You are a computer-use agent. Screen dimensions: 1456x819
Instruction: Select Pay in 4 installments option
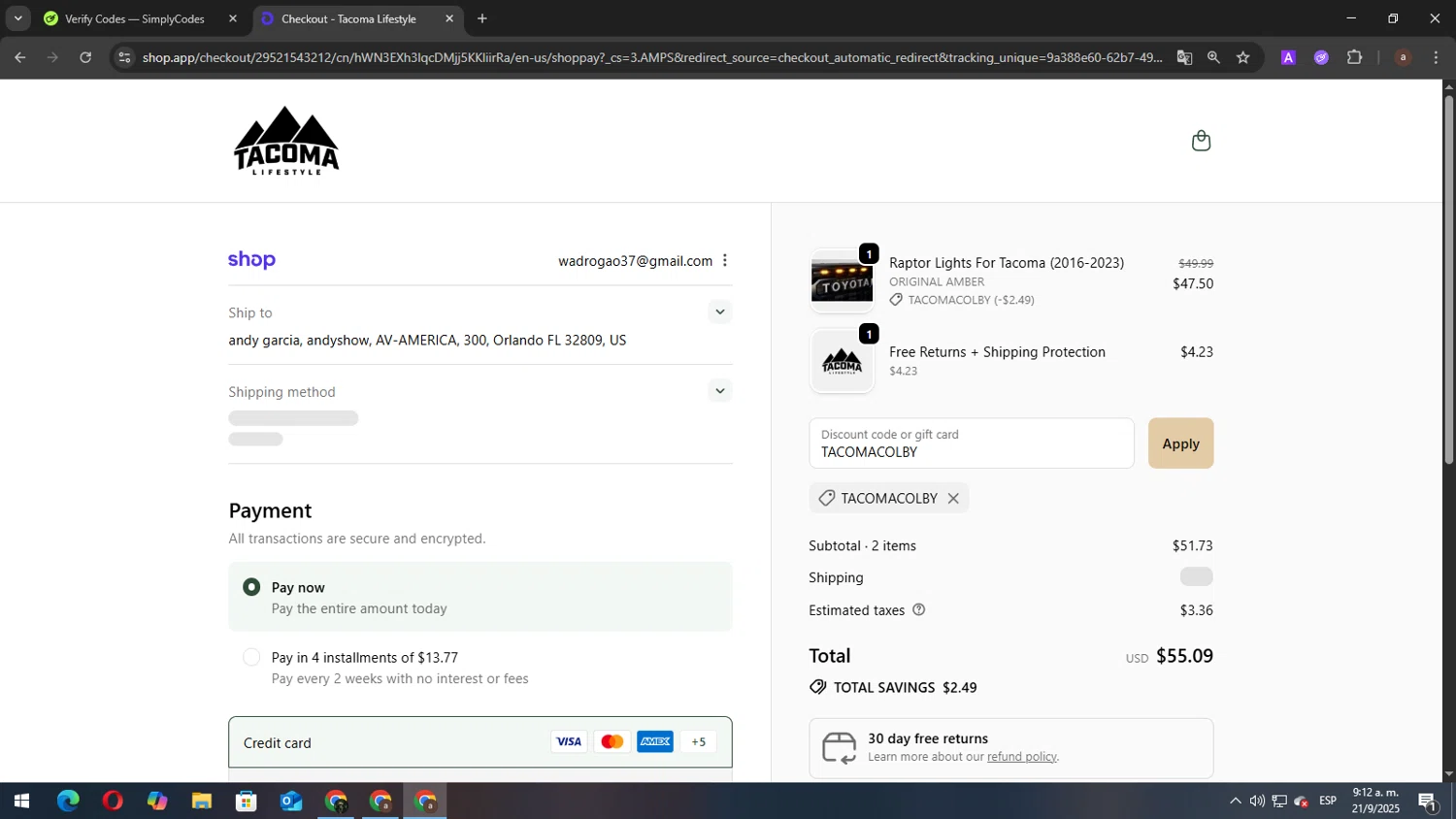pyautogui.click(x=251, y=657)
